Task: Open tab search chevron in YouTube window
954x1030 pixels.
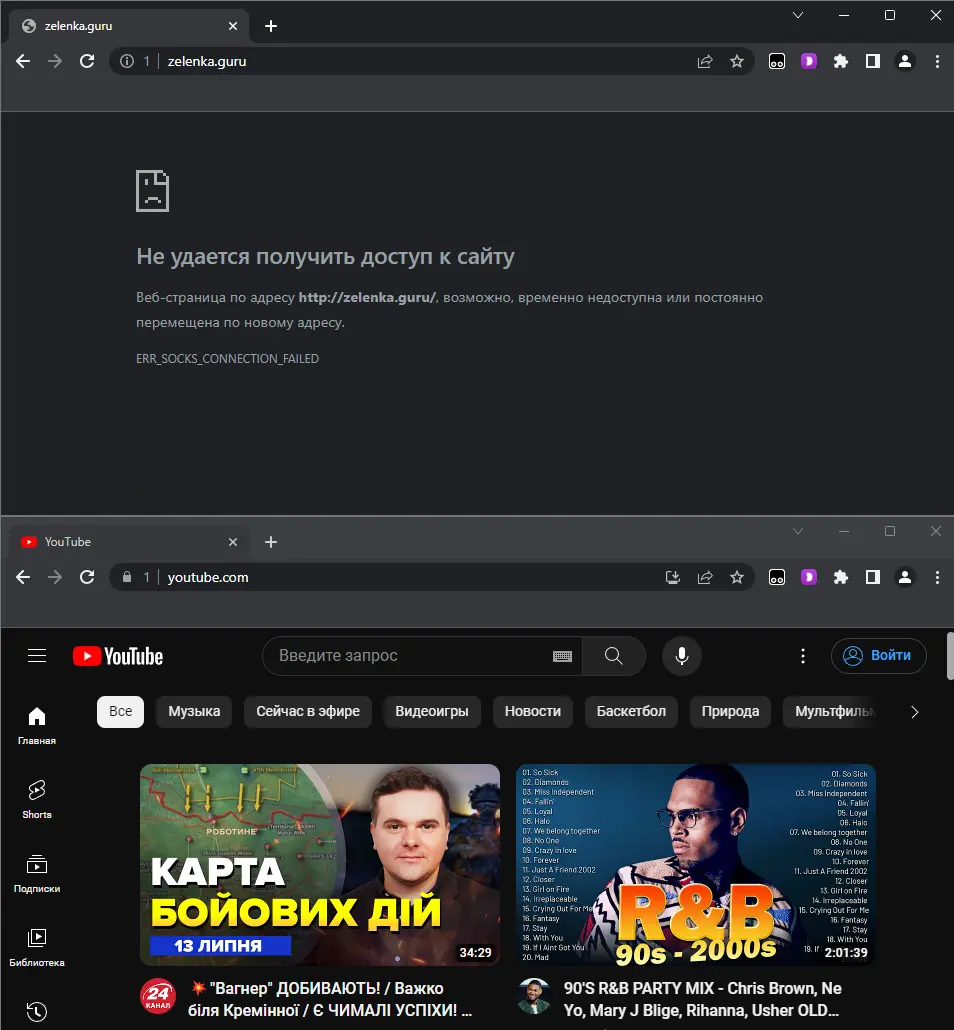Action: coord(798,531)
